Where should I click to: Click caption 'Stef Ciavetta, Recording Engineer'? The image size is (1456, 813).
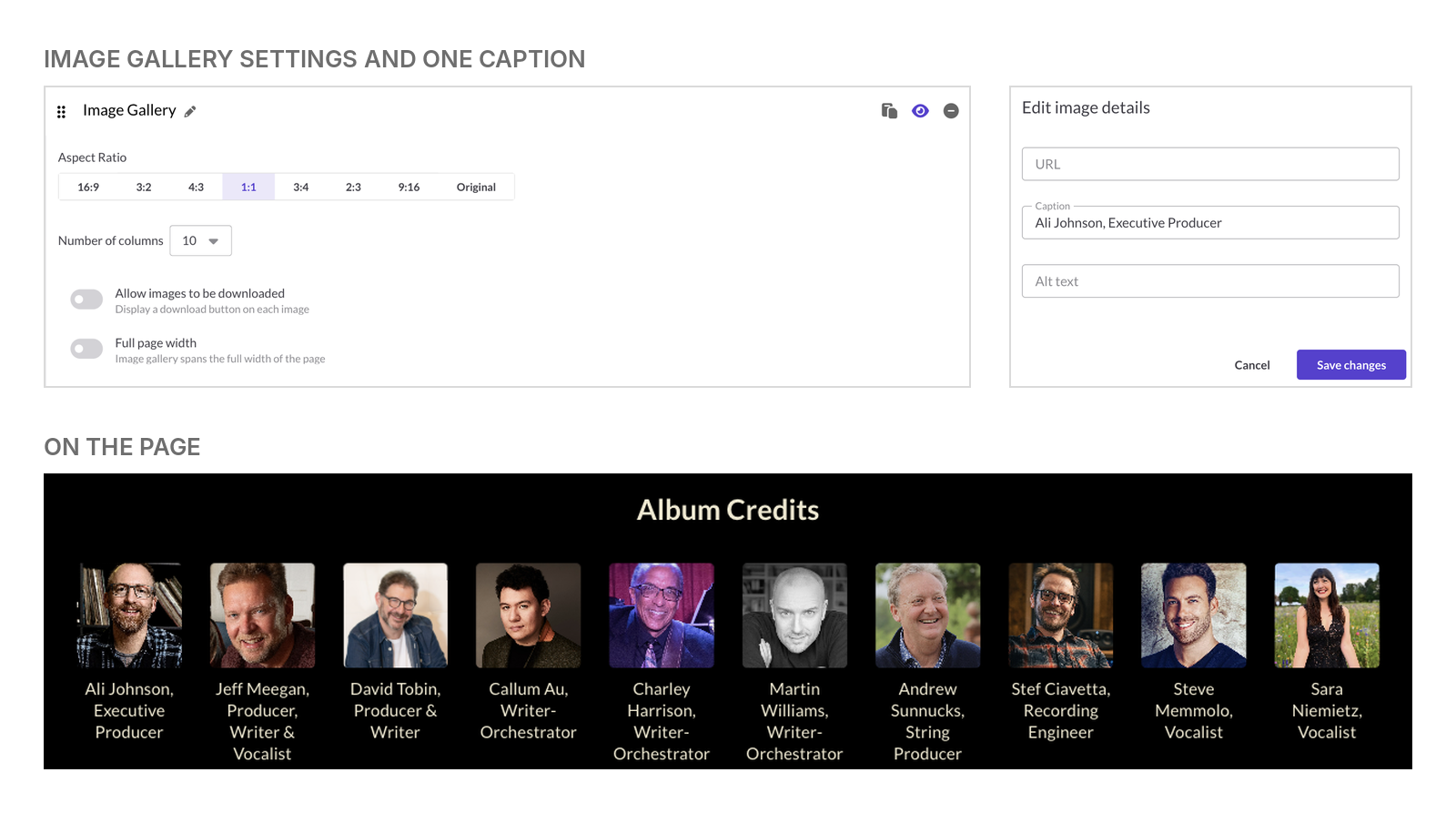tap(1061, 711)
